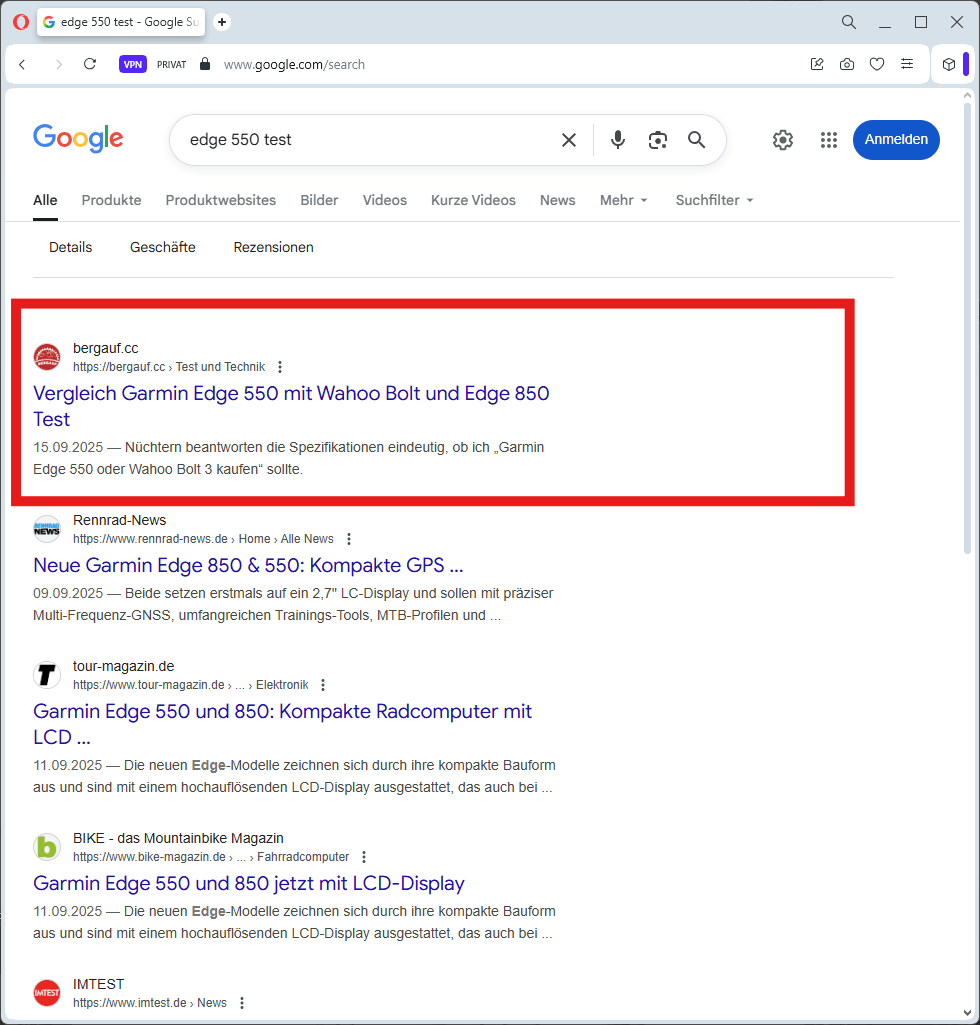The width and height of the screenshot is (980, 1025).
Task: Clear the search box with the X icon
Action: click(x=569, y=140)
